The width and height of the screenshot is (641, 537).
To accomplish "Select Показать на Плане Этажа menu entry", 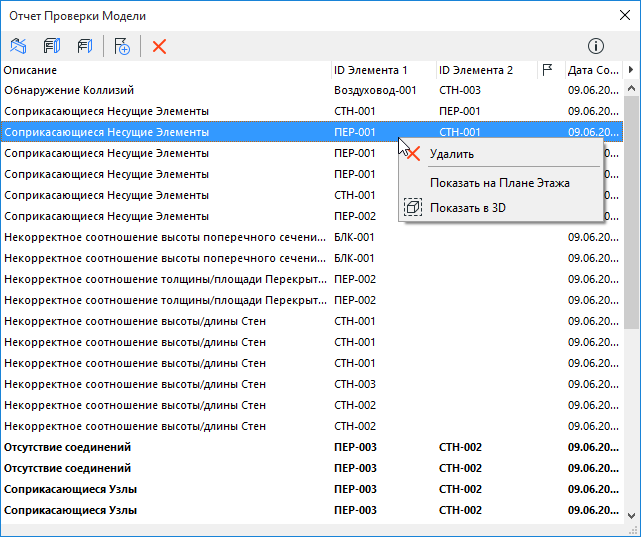I will 500,183.
